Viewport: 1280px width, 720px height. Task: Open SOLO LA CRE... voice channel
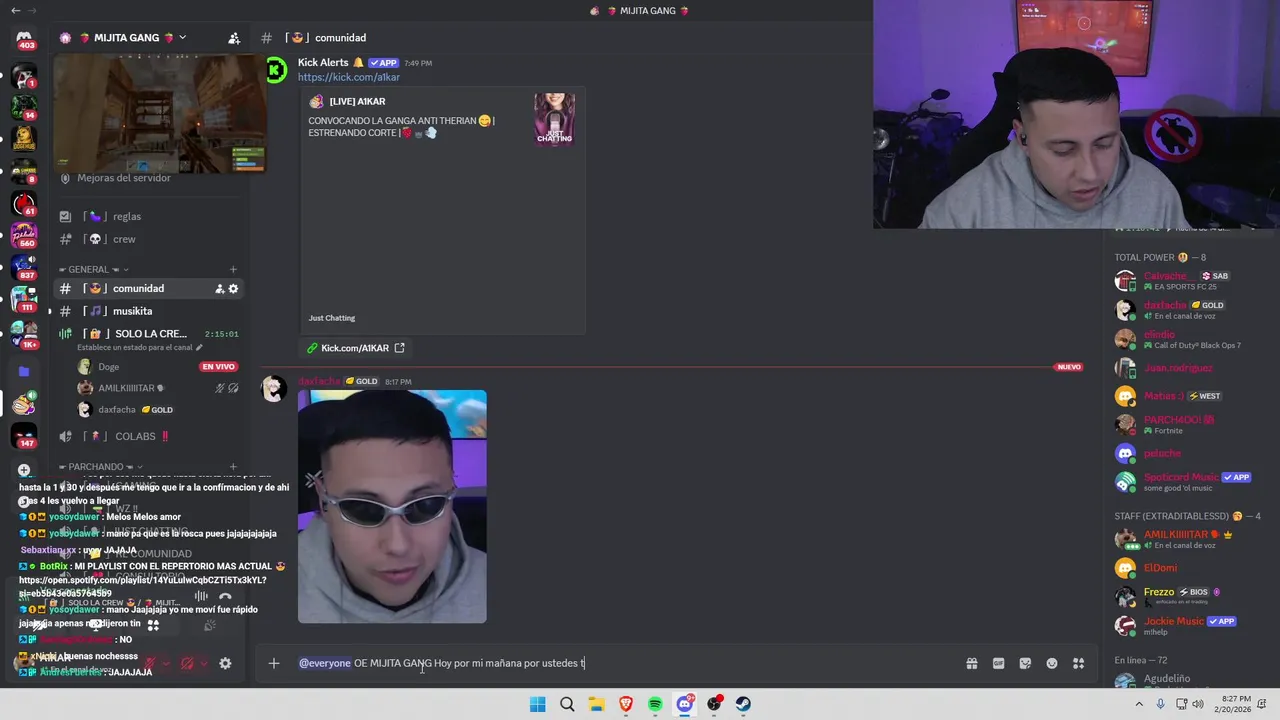pos(151,334)
